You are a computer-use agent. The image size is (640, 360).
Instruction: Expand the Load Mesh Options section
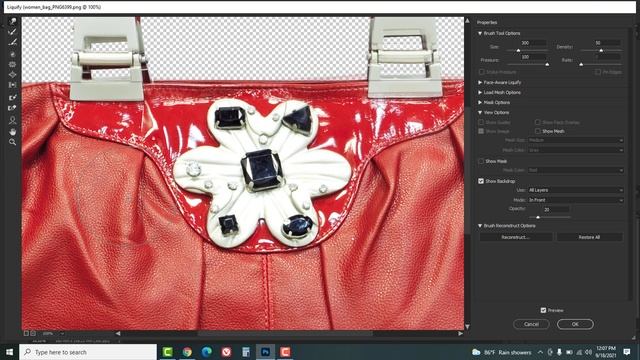(x=480, y=93)
